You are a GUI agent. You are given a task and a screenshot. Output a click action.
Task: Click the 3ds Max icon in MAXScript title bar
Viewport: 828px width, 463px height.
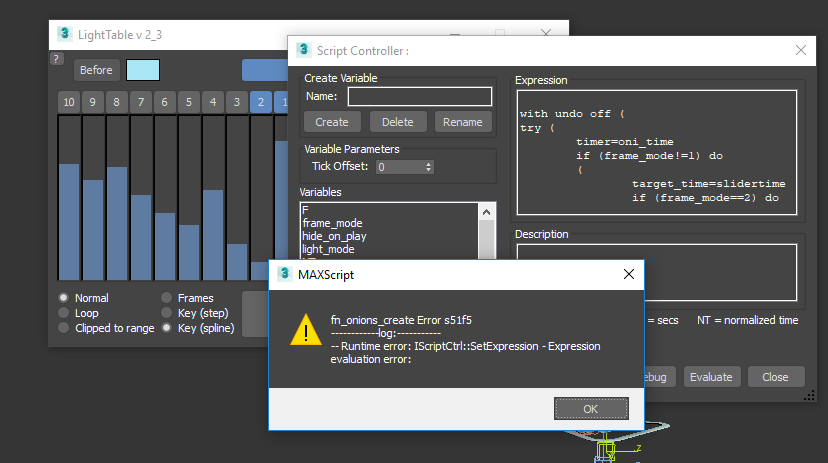tap(285, 273)
